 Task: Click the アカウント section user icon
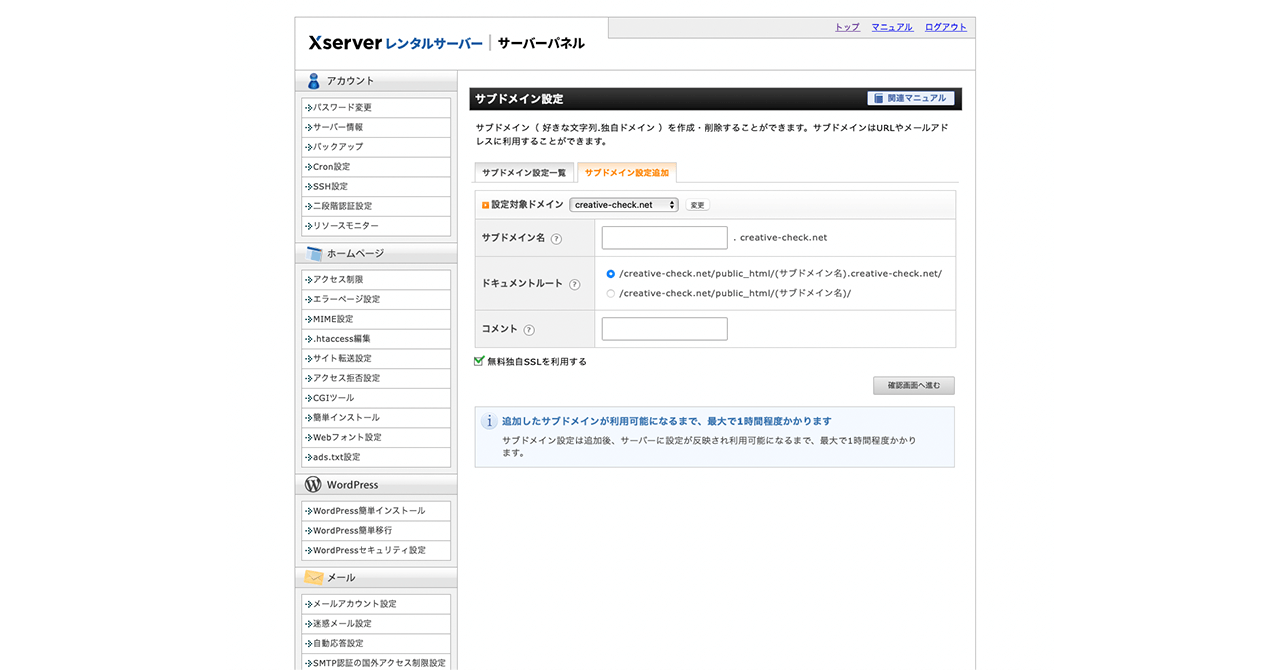pos(313,81)
